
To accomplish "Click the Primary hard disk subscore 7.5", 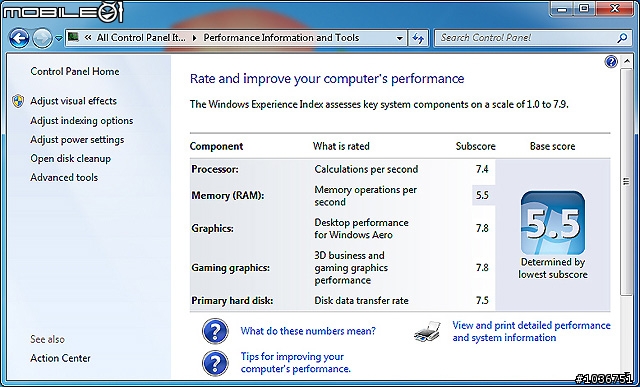I will pyautogui.click(x=482, y=300).
